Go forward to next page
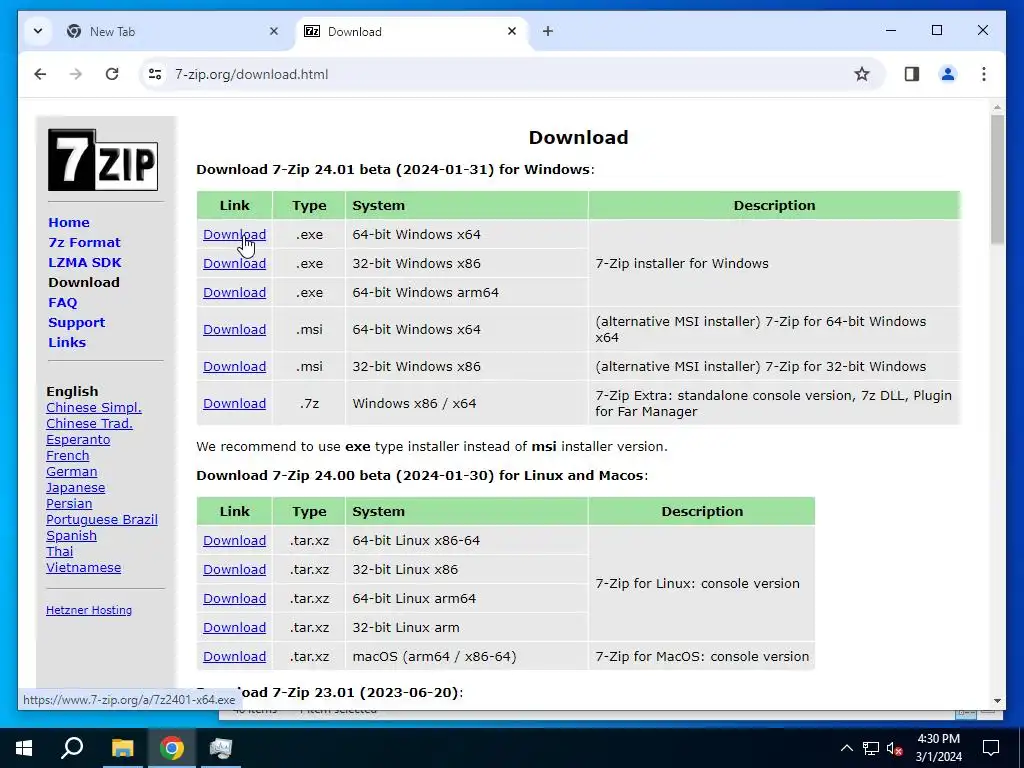The height and width of the screenshot is (768, 1024). point(76,74)
